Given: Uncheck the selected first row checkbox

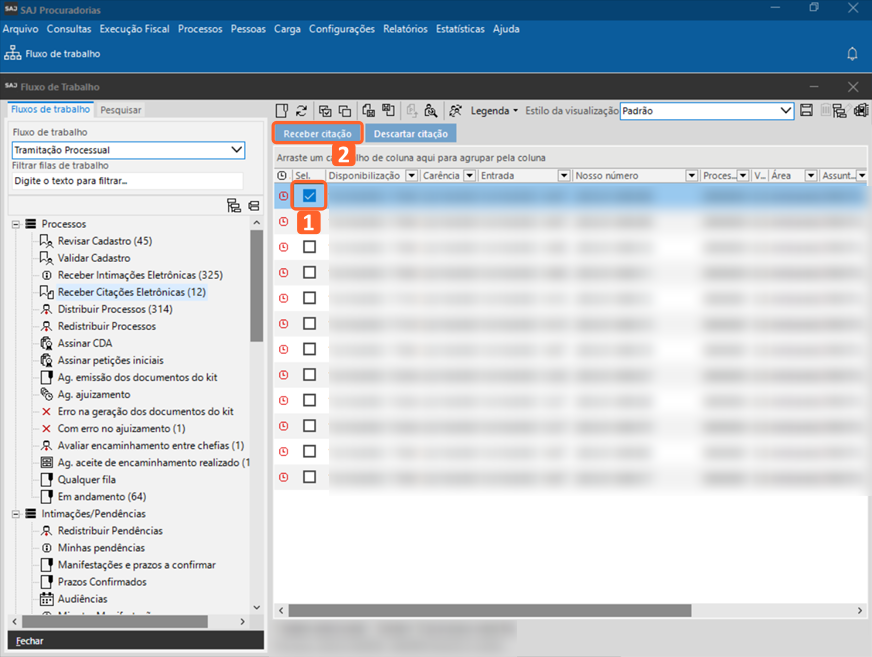Looking at the screenshot, I should point(309,196).
